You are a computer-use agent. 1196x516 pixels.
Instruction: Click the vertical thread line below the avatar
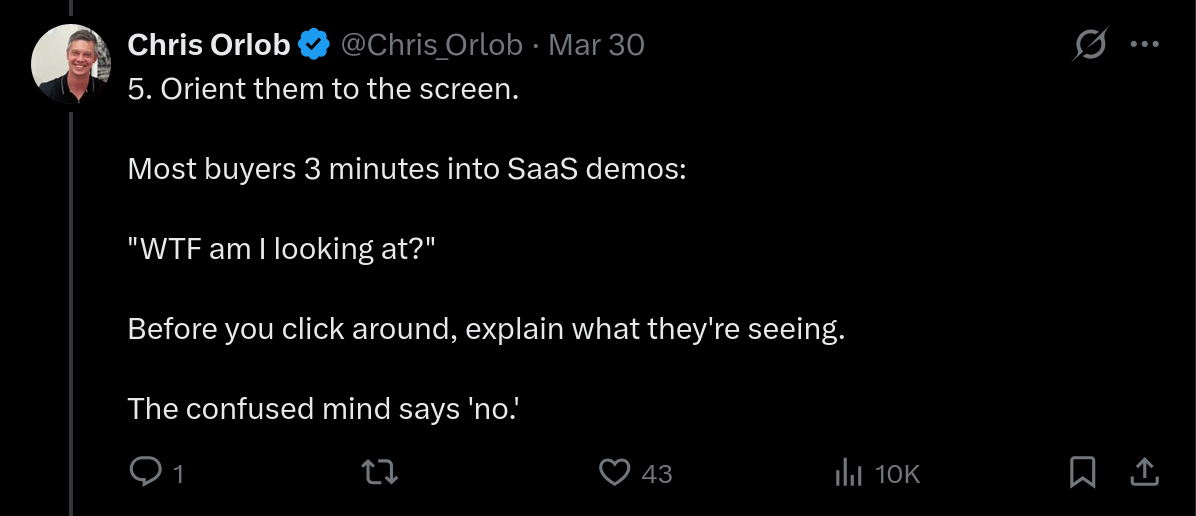[x=70, y=300]
